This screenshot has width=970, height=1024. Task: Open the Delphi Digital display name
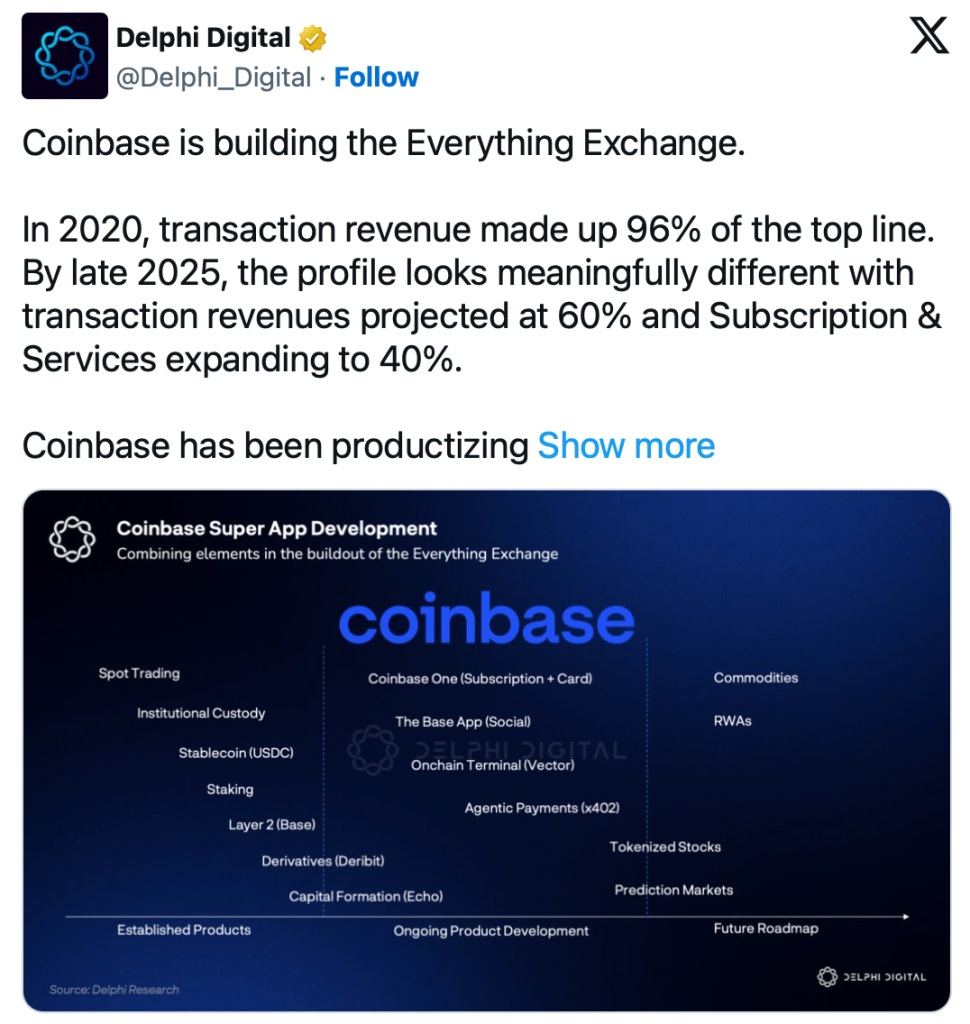tap(204, 38)
